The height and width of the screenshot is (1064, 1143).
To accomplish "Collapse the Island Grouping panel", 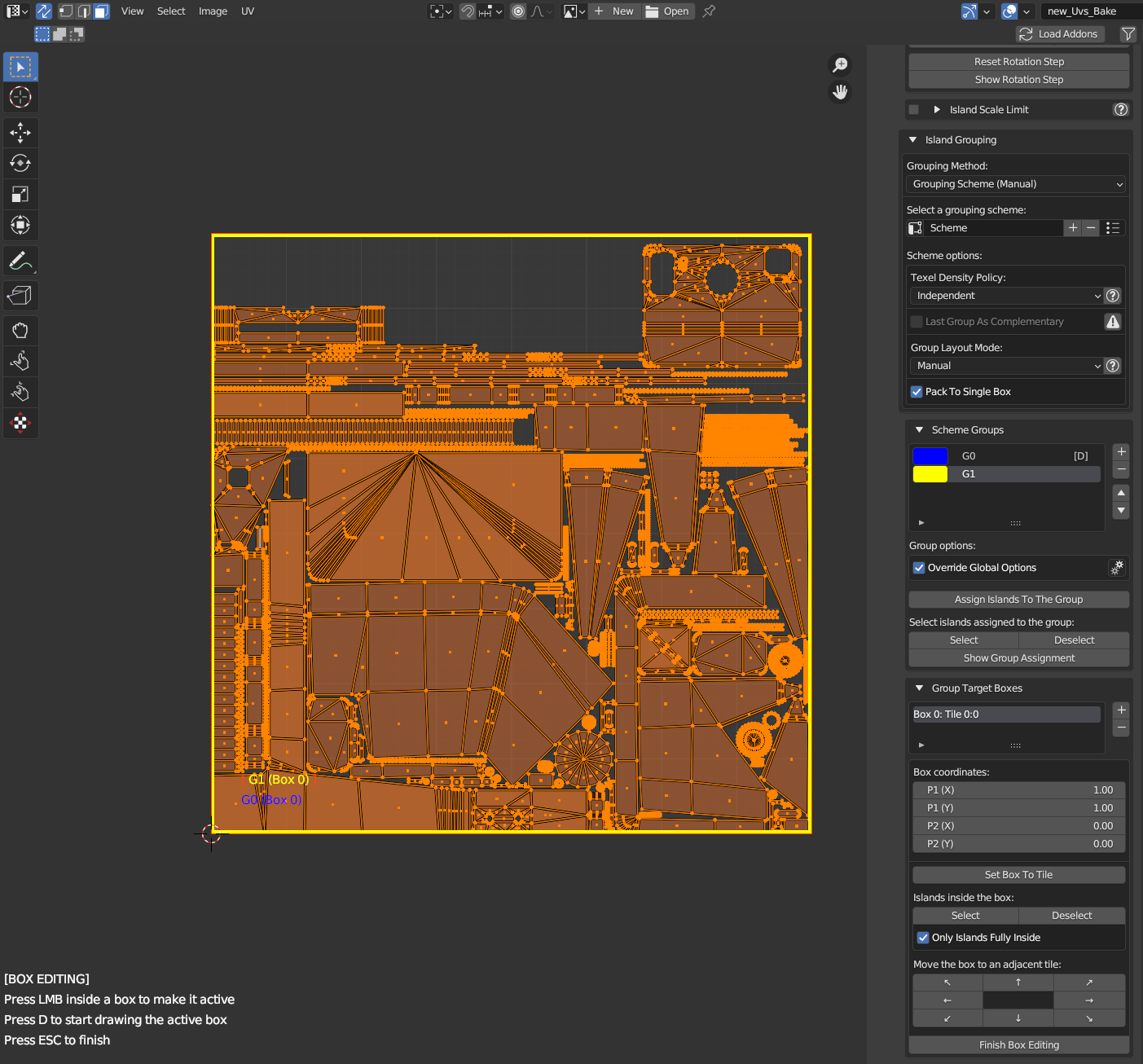I will (913, 140).
